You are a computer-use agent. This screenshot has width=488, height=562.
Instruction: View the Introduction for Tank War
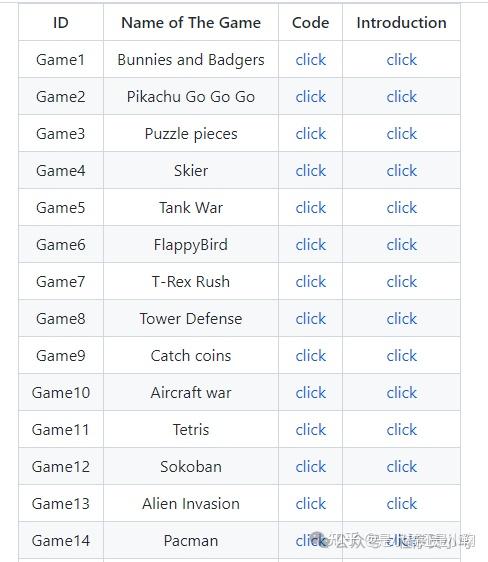pos(401,208)
